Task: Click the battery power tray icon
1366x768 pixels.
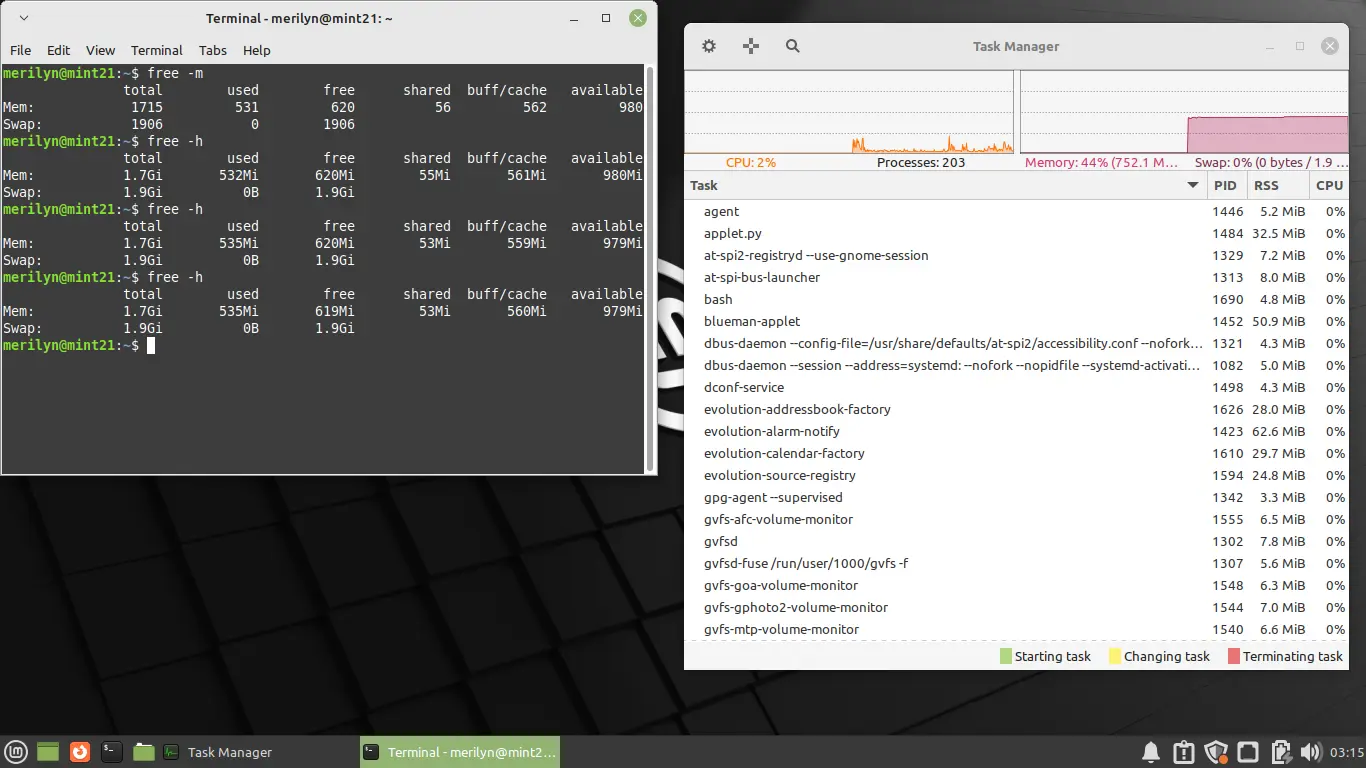Action: click(x=1280, y=752)
